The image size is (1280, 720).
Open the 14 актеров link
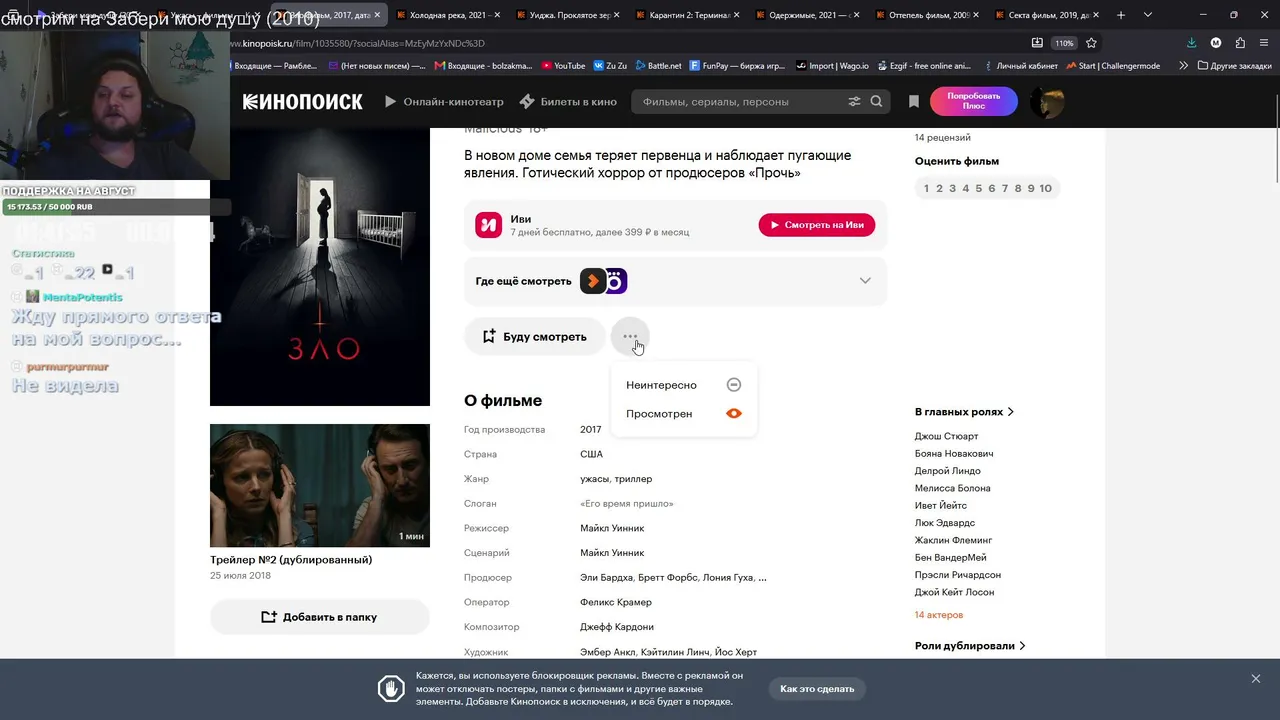[939, 615]
